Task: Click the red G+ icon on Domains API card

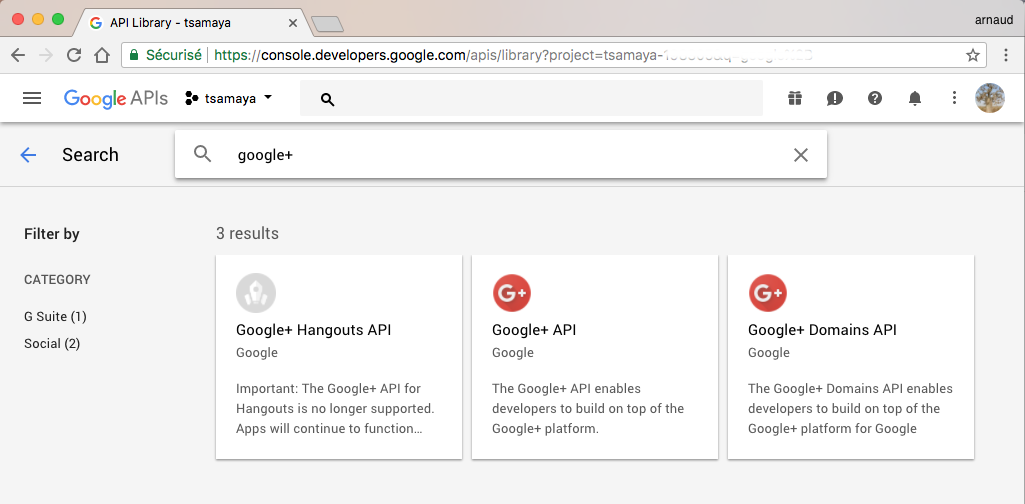Action: pos(768,293)
